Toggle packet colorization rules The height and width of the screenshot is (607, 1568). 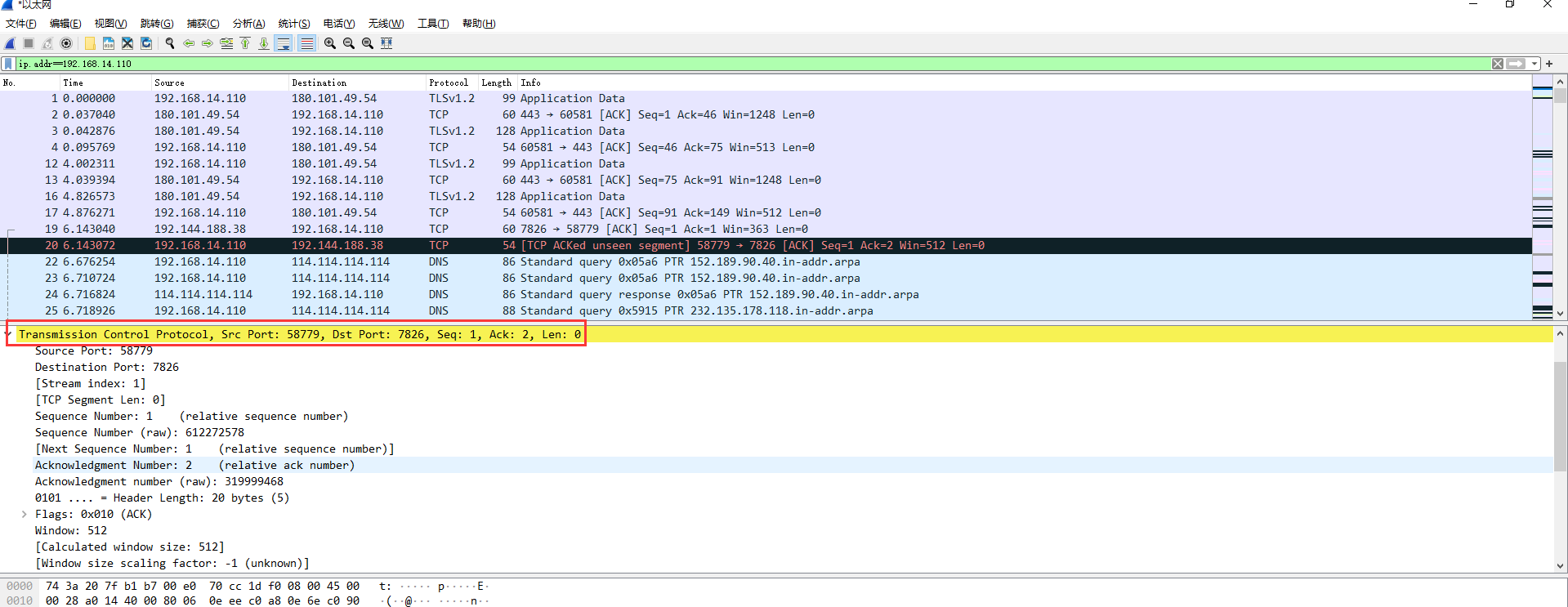pyautogui.click(x=307, y=43)
